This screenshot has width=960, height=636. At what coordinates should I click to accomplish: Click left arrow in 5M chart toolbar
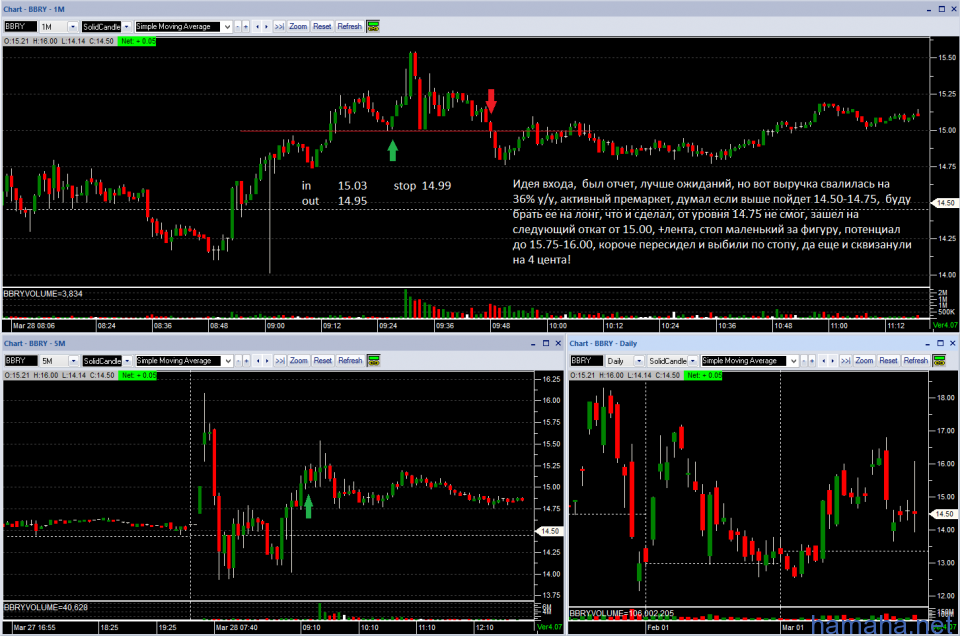258,361
